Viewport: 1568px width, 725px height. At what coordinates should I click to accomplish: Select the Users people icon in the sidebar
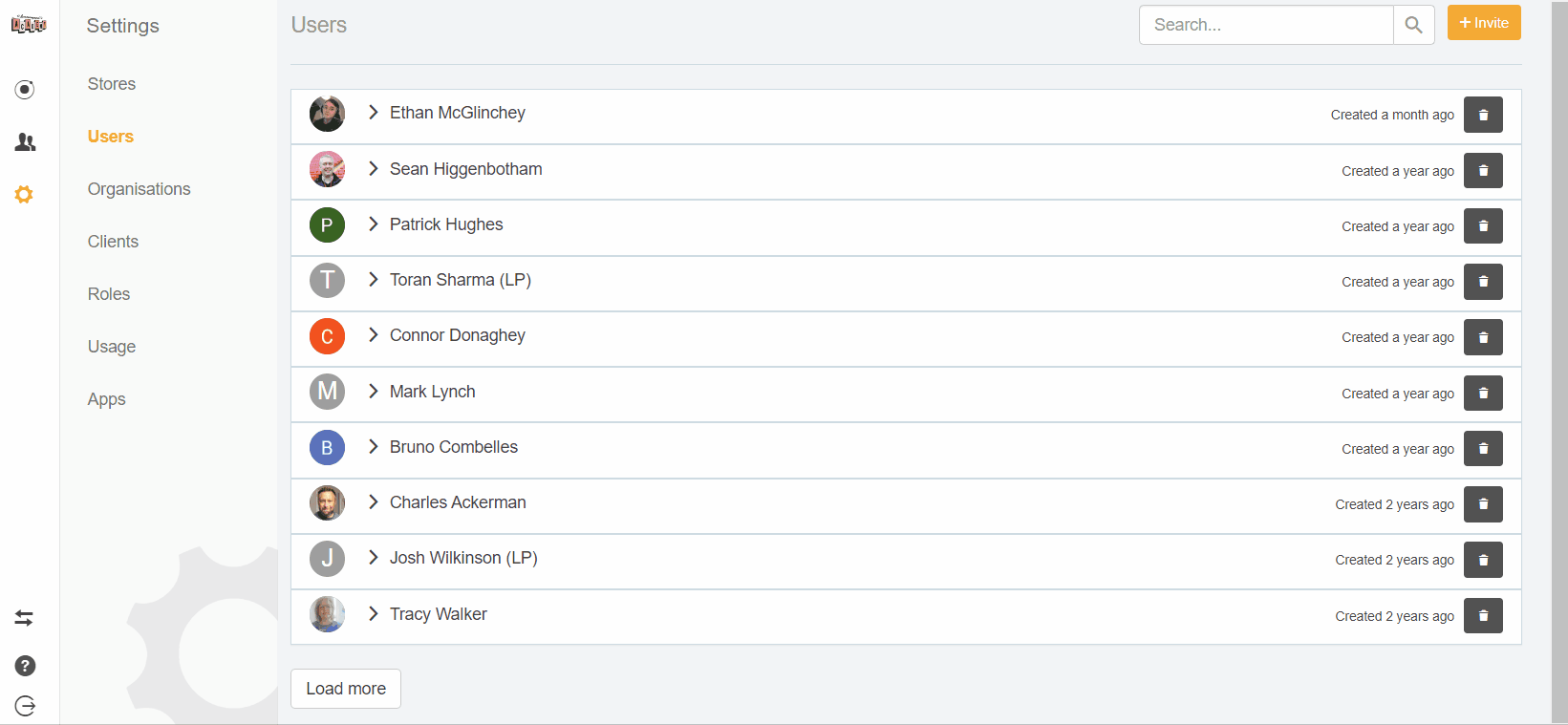point(24,141)
